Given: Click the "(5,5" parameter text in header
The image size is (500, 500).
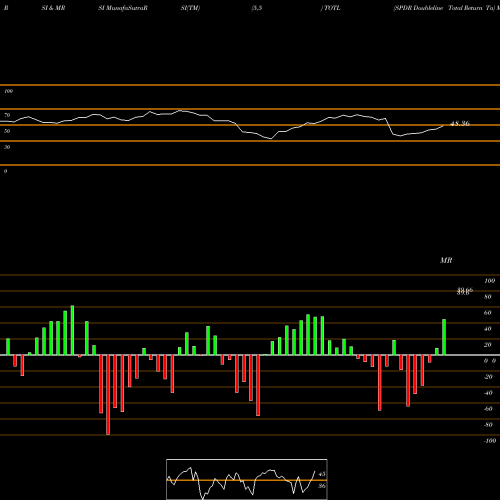Looking at the screenshot, I should (x=257, y=8).
